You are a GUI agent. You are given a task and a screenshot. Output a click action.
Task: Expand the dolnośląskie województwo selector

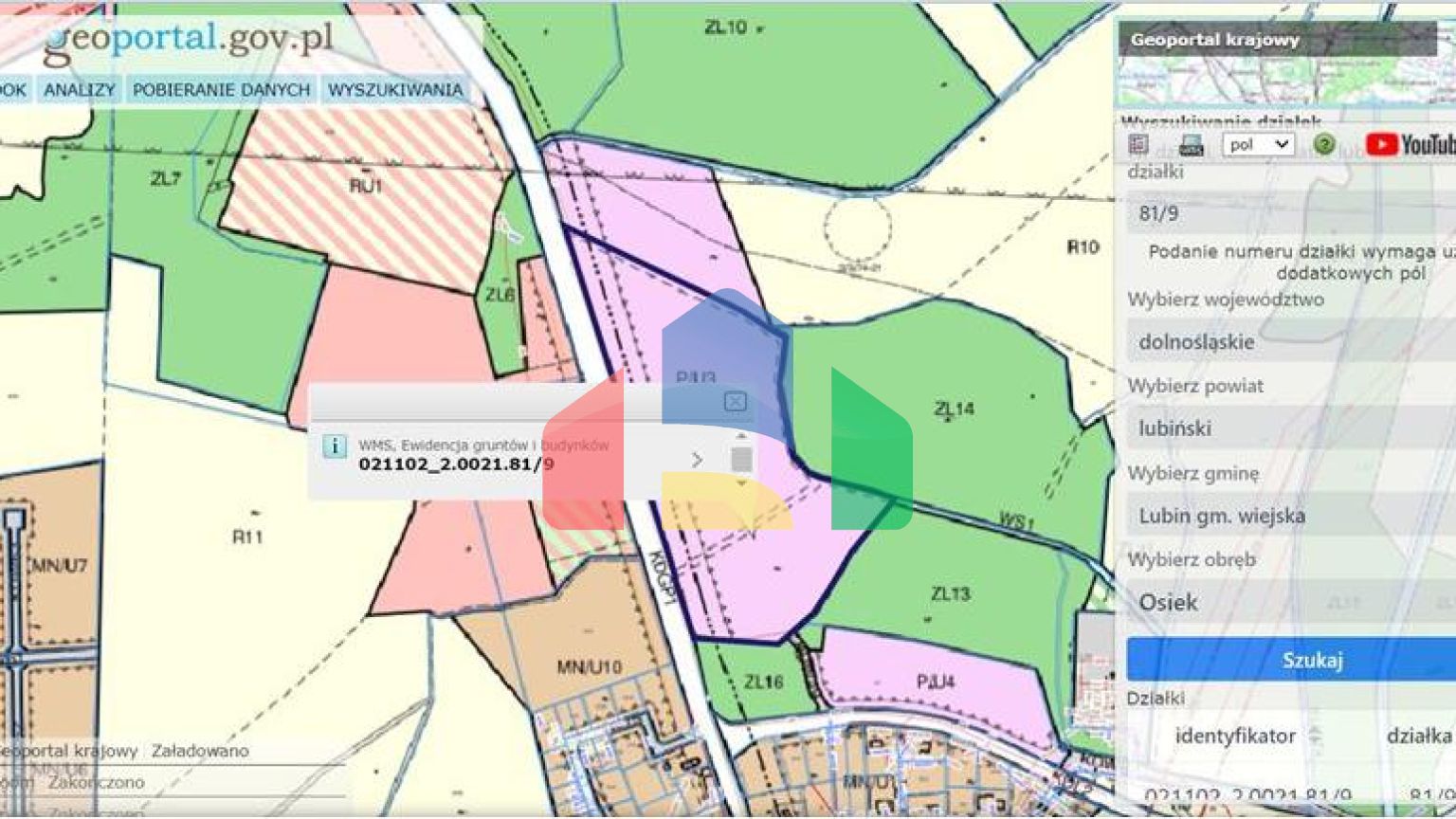pos(1284,342)
